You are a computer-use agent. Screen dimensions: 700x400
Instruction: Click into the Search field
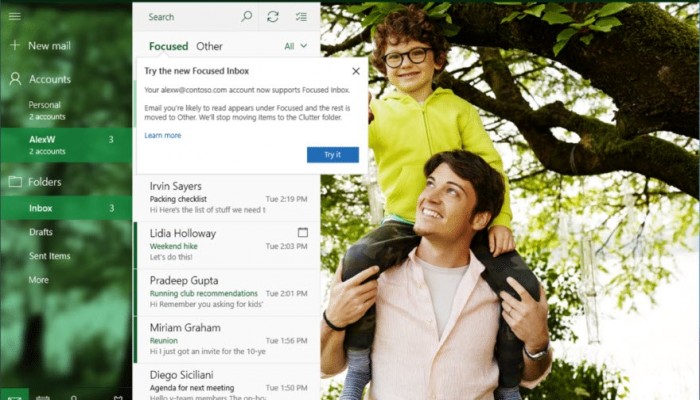(190, 17)
